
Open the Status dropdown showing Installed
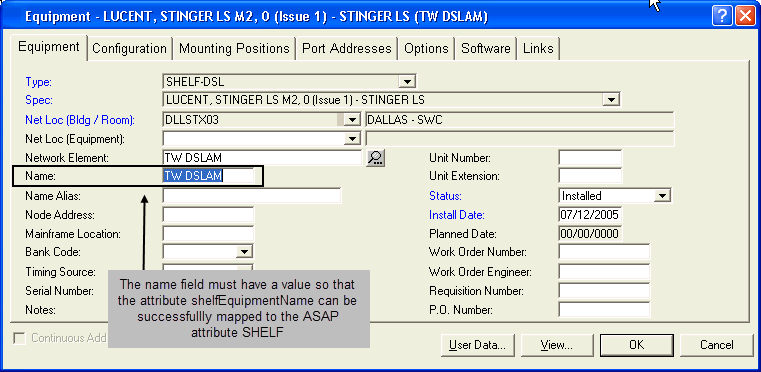click(x=662, y=196)
